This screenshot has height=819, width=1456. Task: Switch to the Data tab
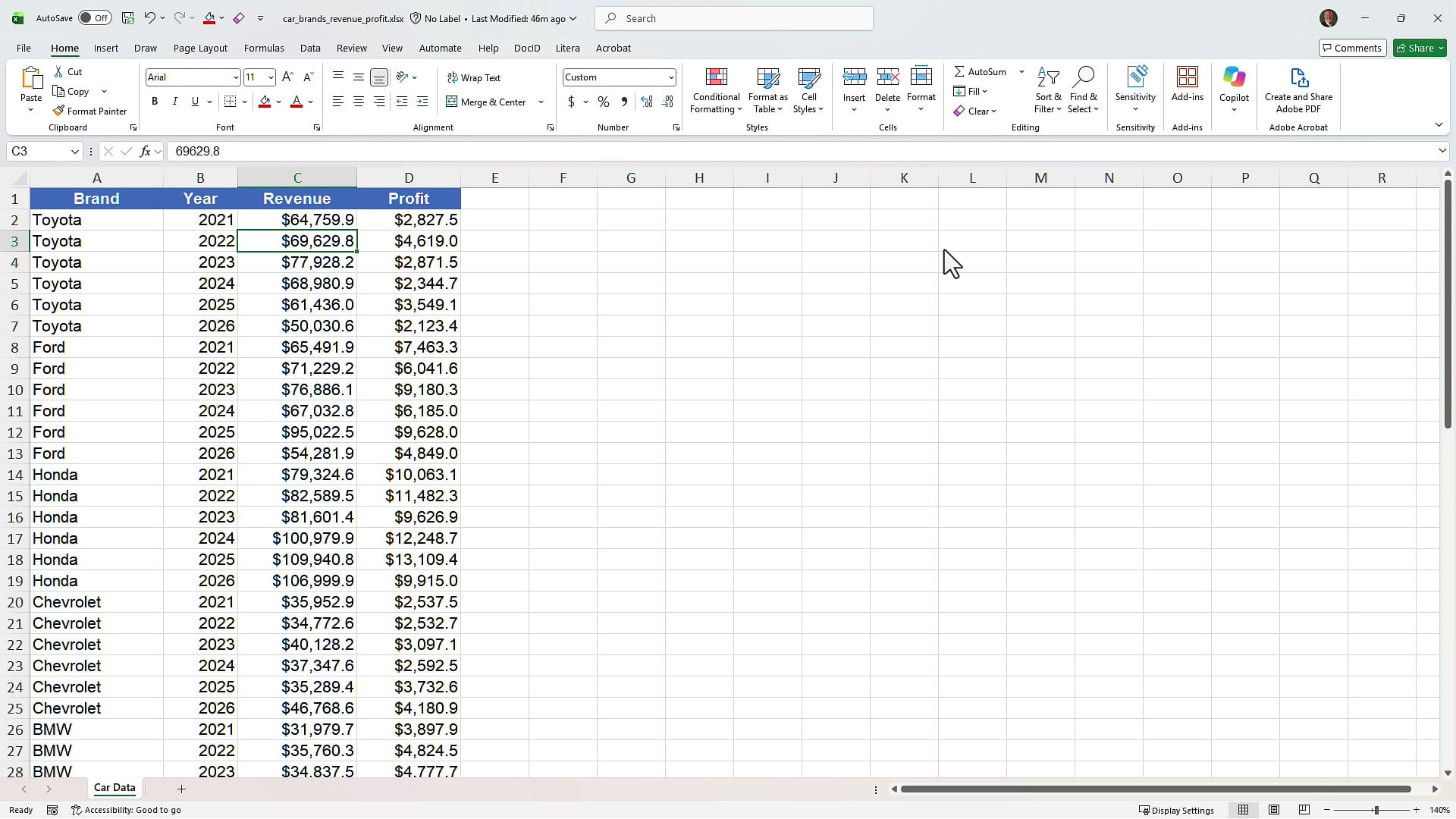310,48
